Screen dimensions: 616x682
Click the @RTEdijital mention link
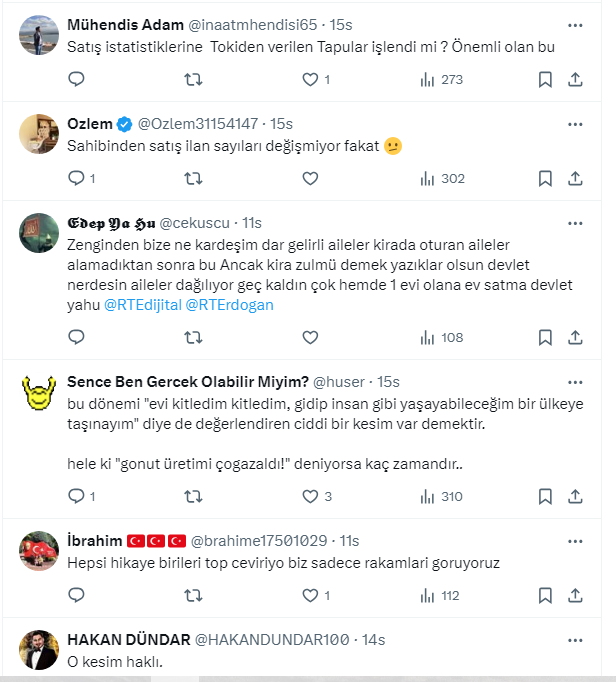point(142,305)
